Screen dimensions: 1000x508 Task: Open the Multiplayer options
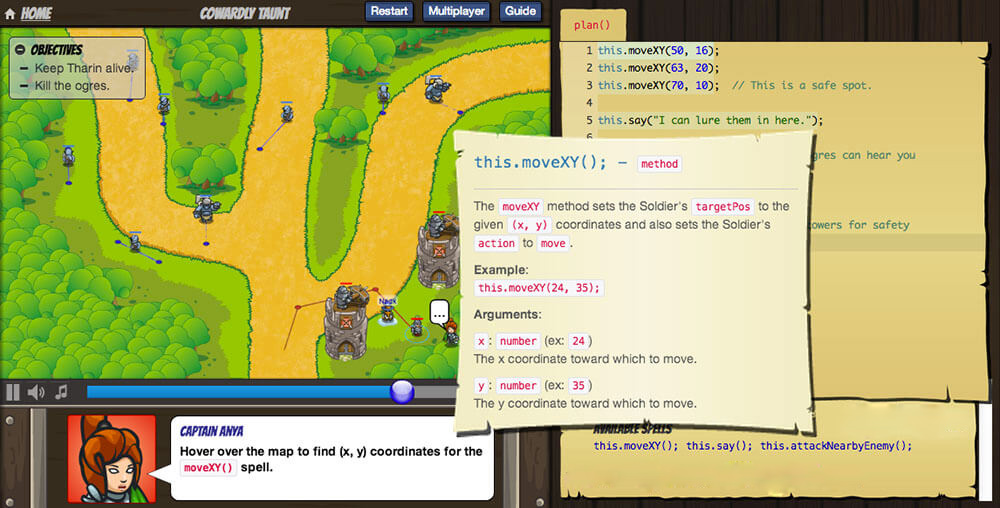tap(455, 11)
